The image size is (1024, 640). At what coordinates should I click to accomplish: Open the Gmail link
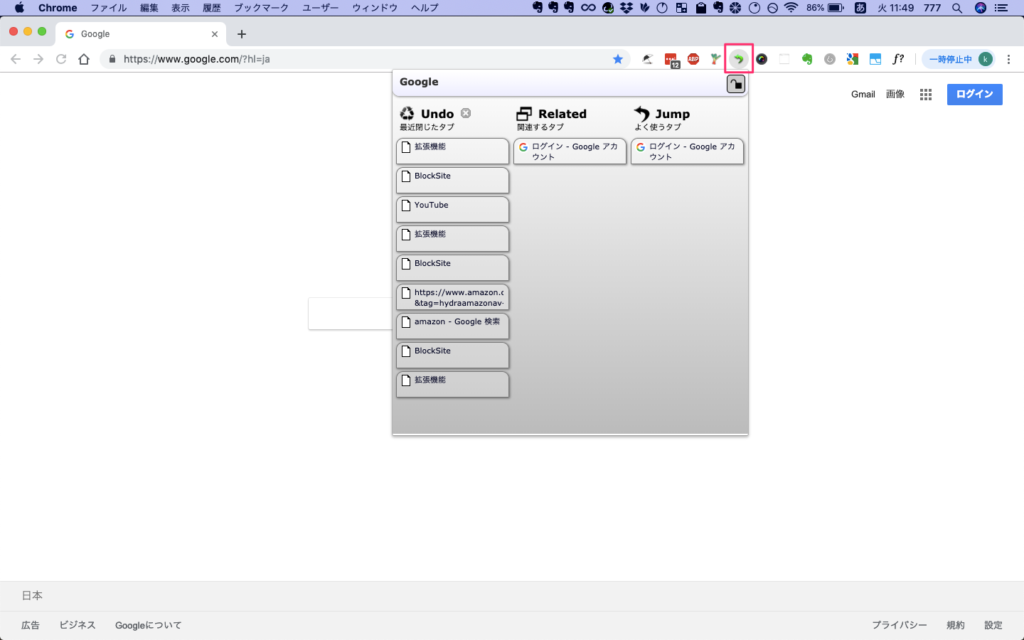pos(862,95)
